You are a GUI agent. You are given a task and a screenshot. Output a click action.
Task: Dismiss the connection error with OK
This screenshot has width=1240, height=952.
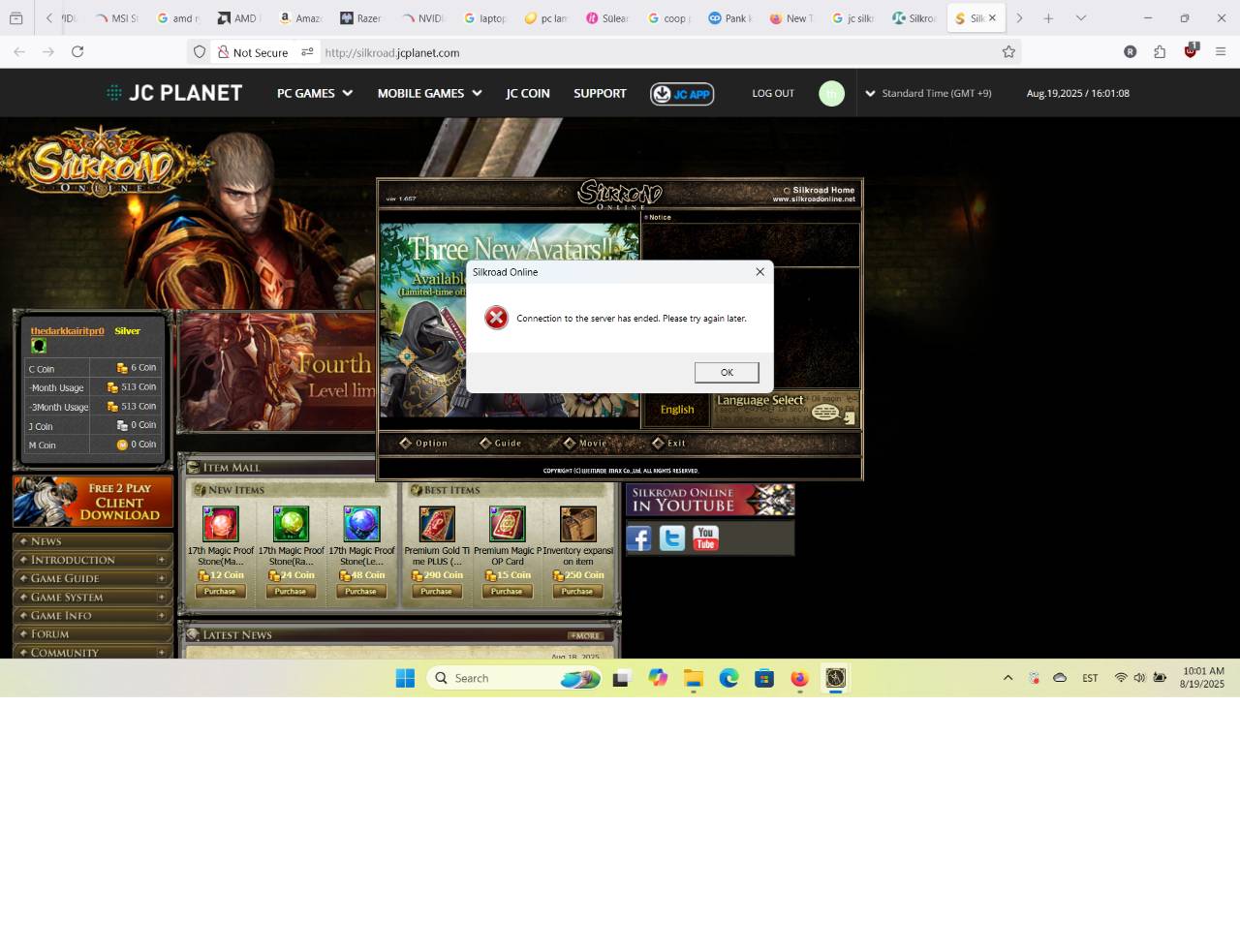(x=727, y=373)
